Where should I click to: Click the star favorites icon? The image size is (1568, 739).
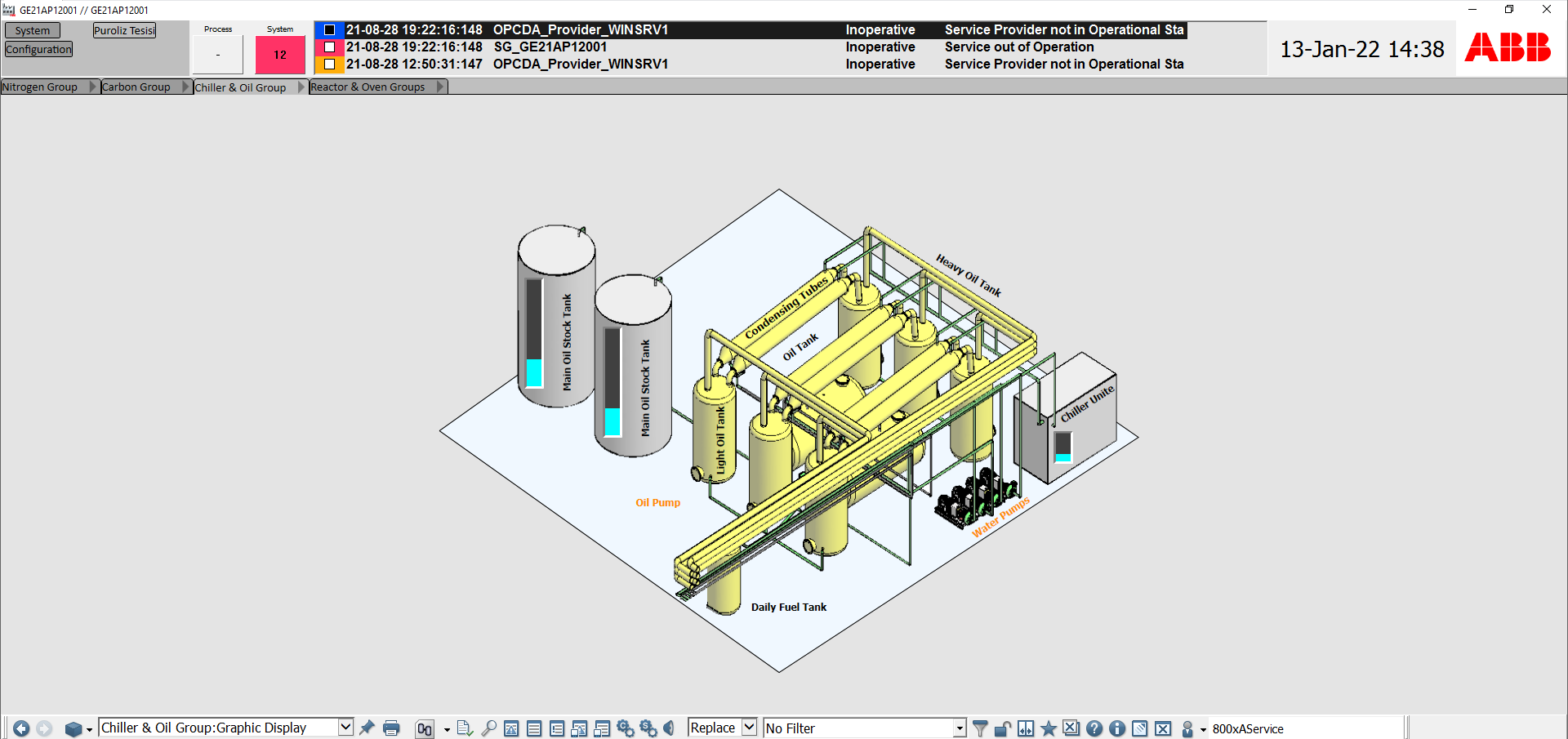(x=1049, y=728)
